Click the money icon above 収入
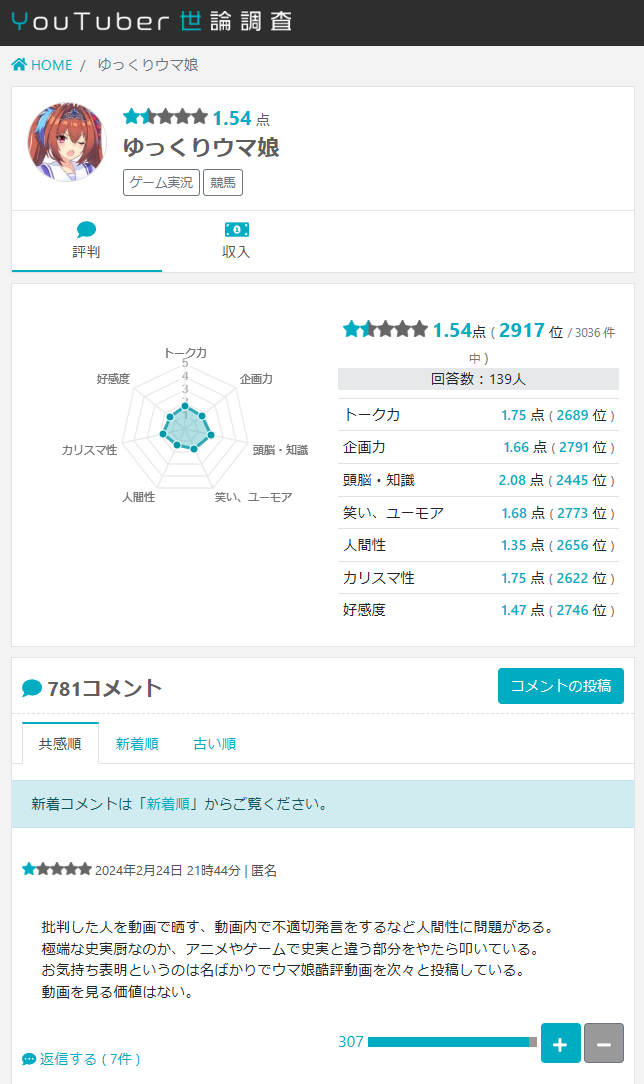Viewport: 644px width, 1084px height. coord(236,229)
